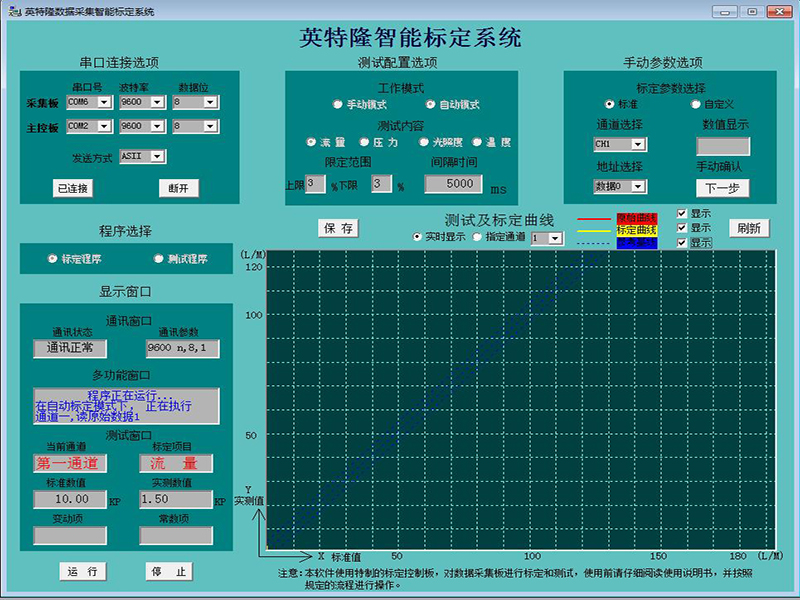The height and width of the screenshot is (600, 800).
Task: Click the 断开 (disconnect) button
Action: pos(179,188)
